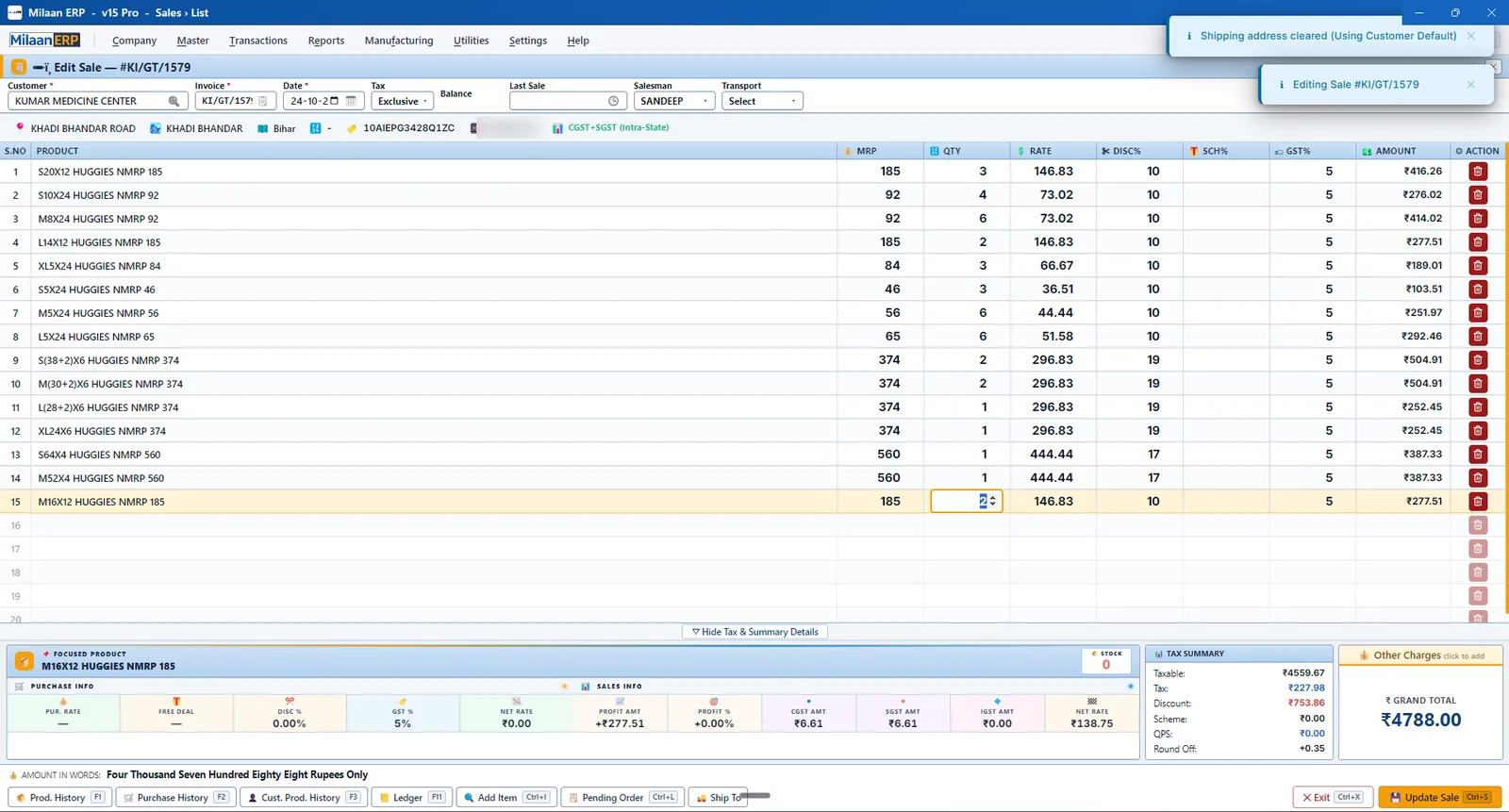Delete row 12 XL24X6 HUGGIES item
This screenshot has height=812, width=1509.
(1478, 431)
